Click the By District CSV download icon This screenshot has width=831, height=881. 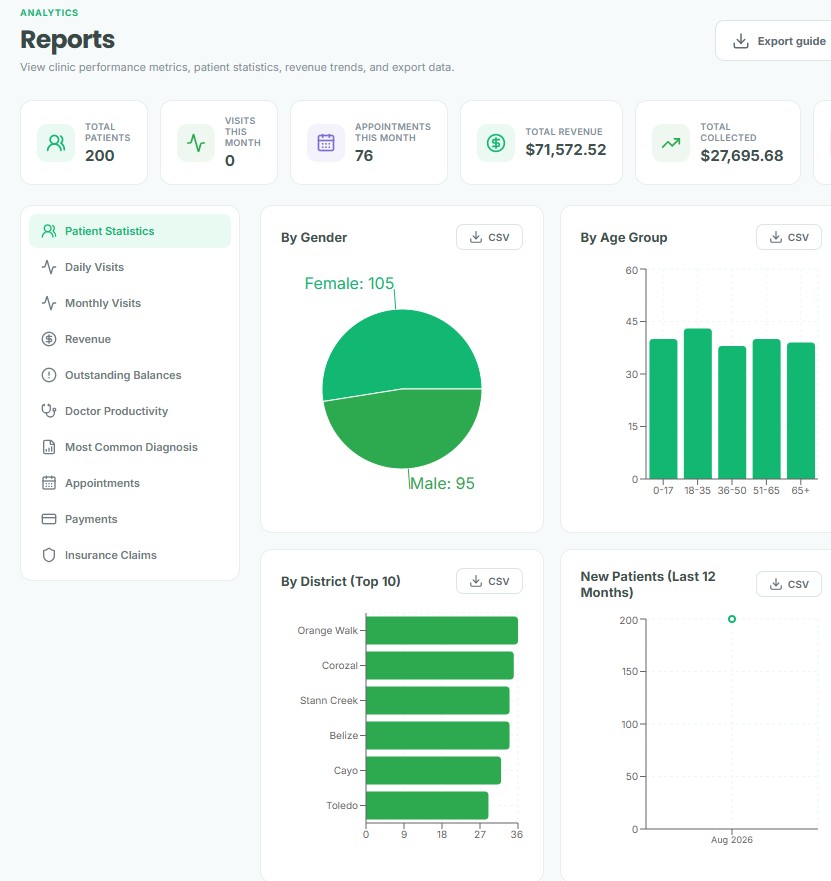476,581
